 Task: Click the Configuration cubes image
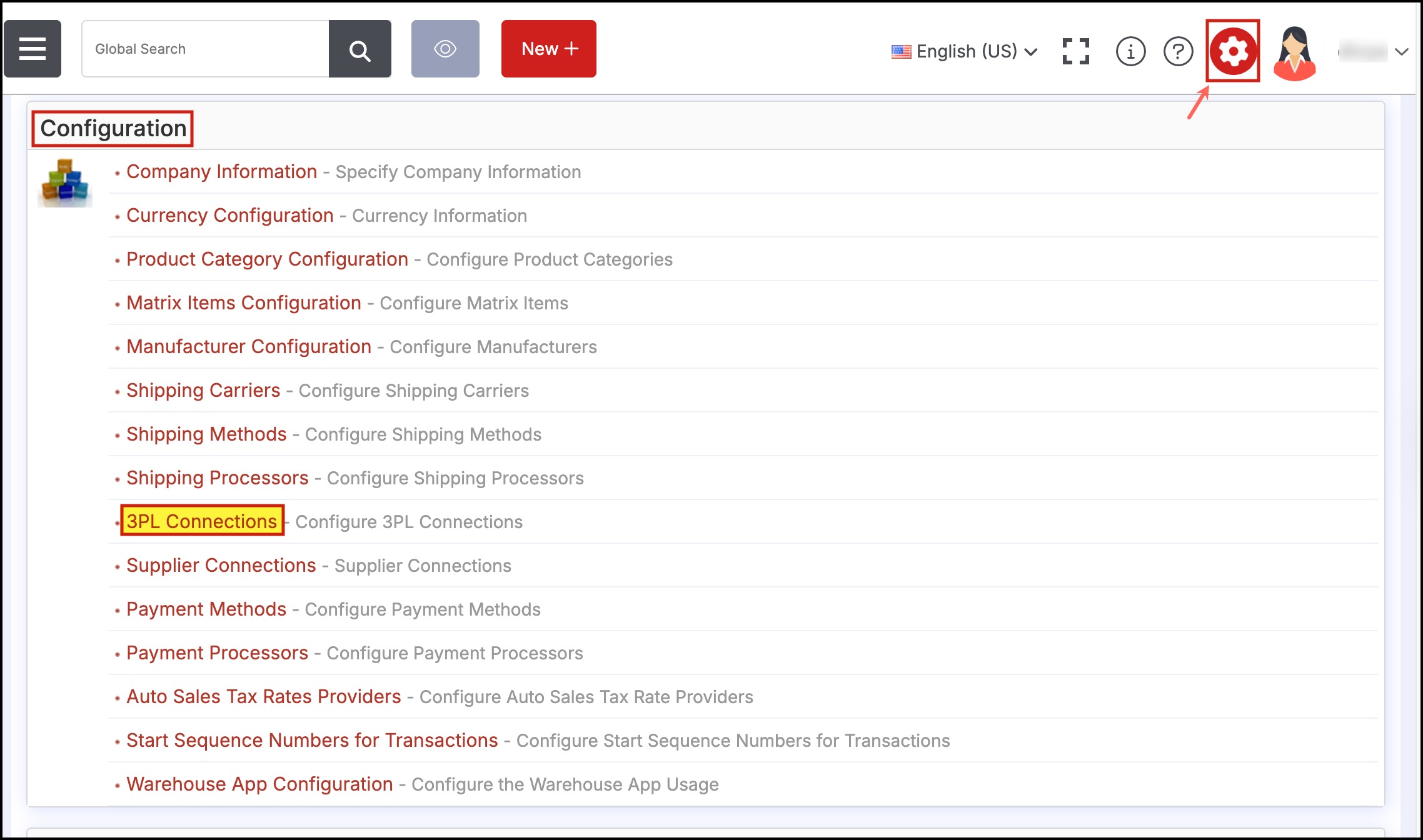pos(65,182)
